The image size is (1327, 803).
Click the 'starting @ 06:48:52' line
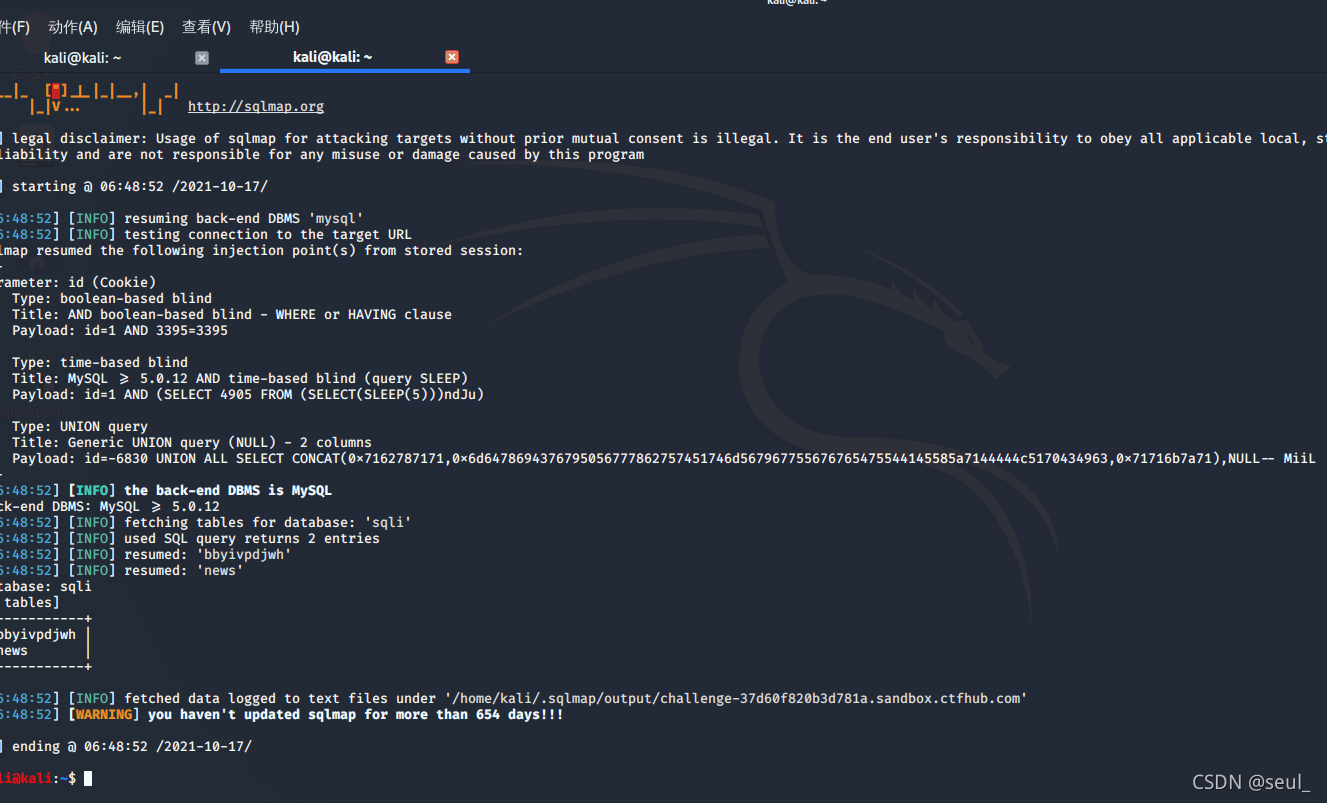point(134,186)
